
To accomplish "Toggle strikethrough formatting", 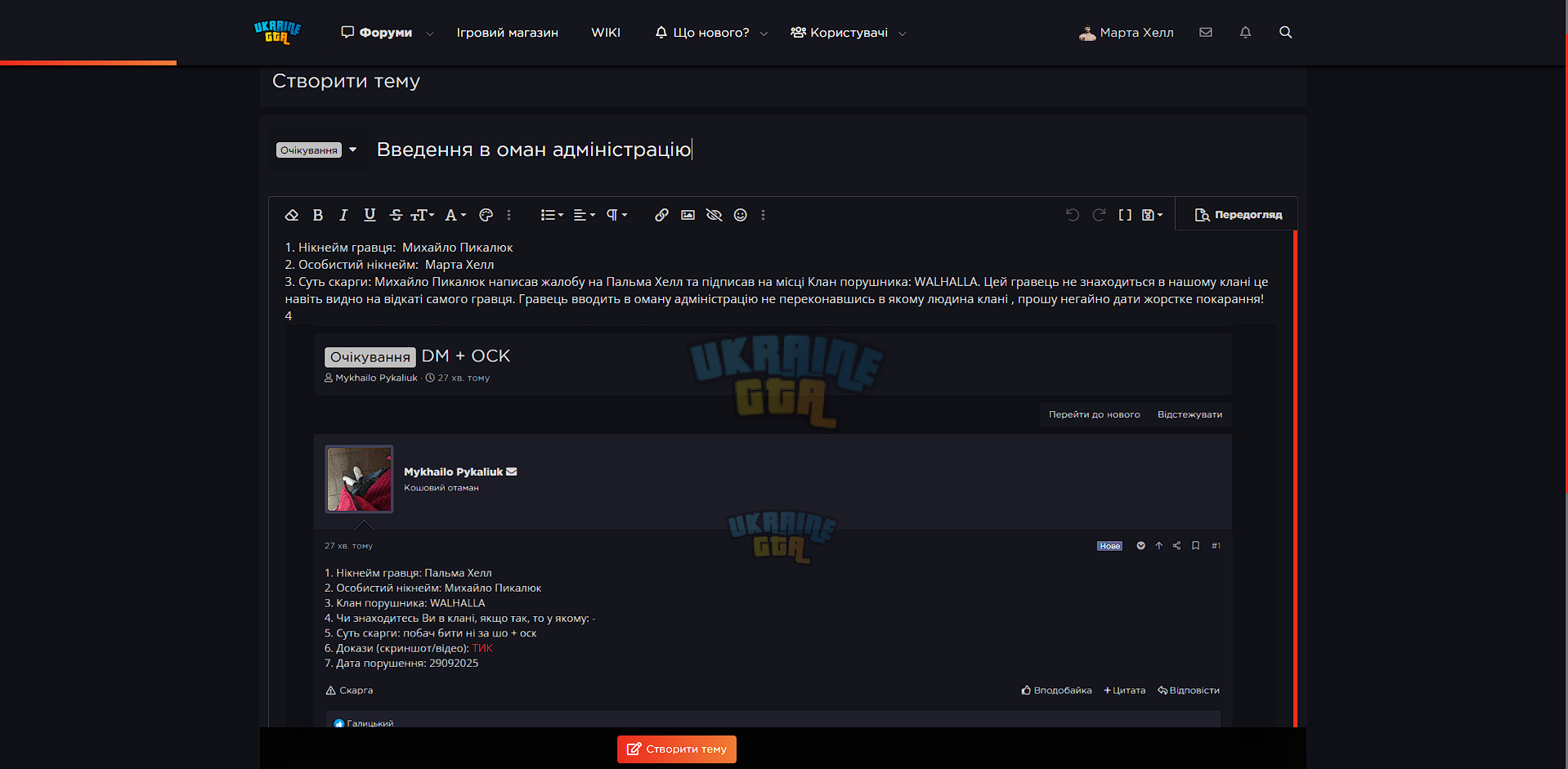I will click(396, 215).
